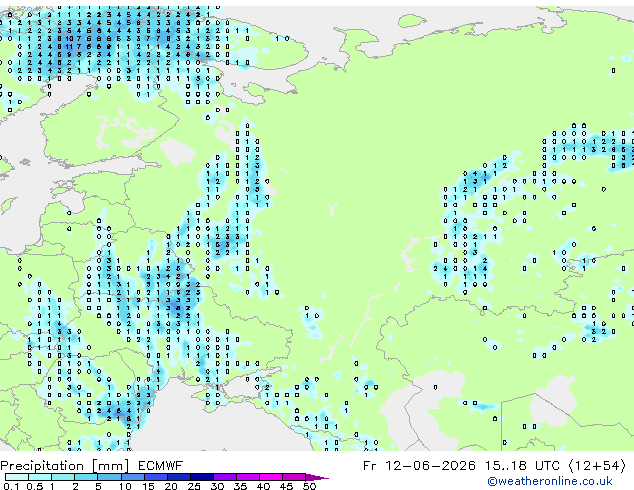
Task: Click the 45–50 mm magenta legend swatch
Action: click(x=294, y=477)
